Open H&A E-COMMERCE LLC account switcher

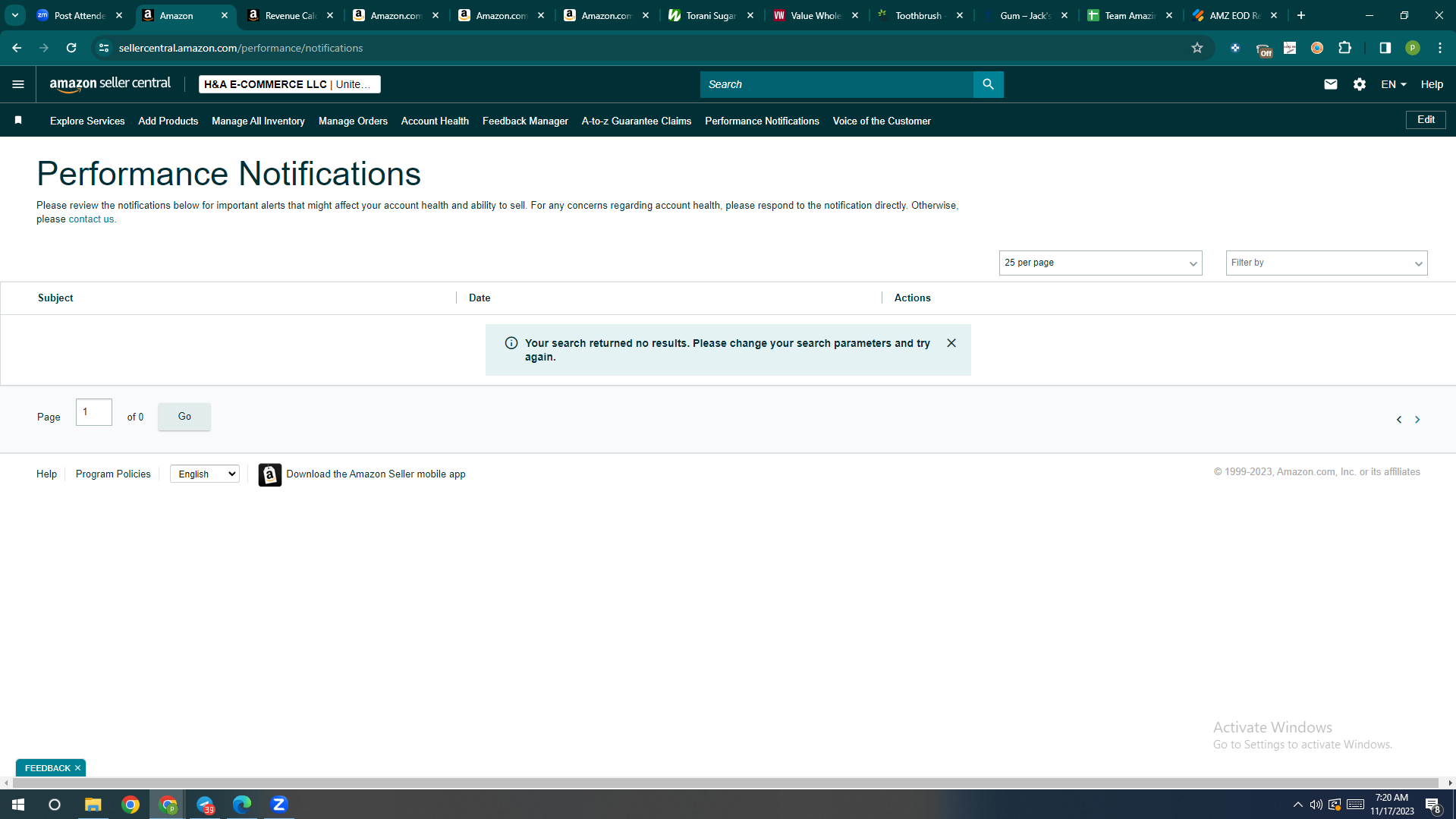289,84
